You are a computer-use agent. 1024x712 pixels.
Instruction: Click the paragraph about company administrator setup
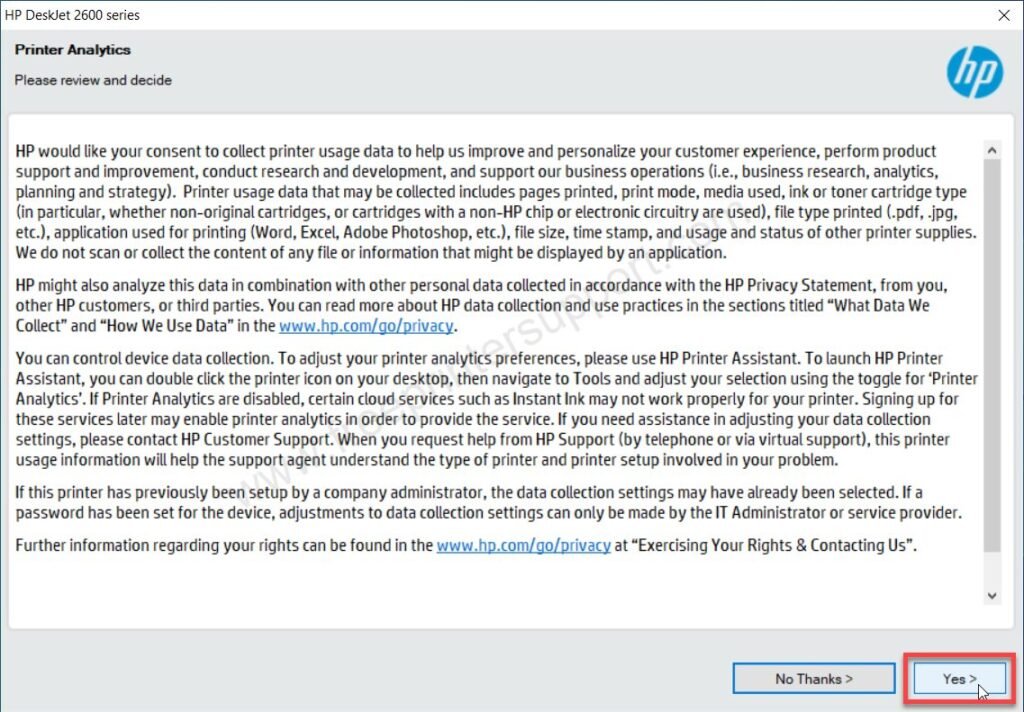[x=488, y=502]
